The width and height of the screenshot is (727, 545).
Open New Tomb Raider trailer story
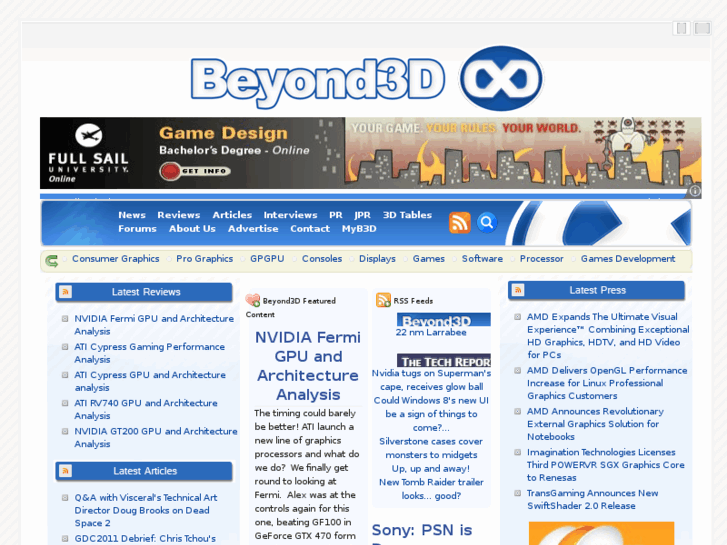tap(431, 489)
